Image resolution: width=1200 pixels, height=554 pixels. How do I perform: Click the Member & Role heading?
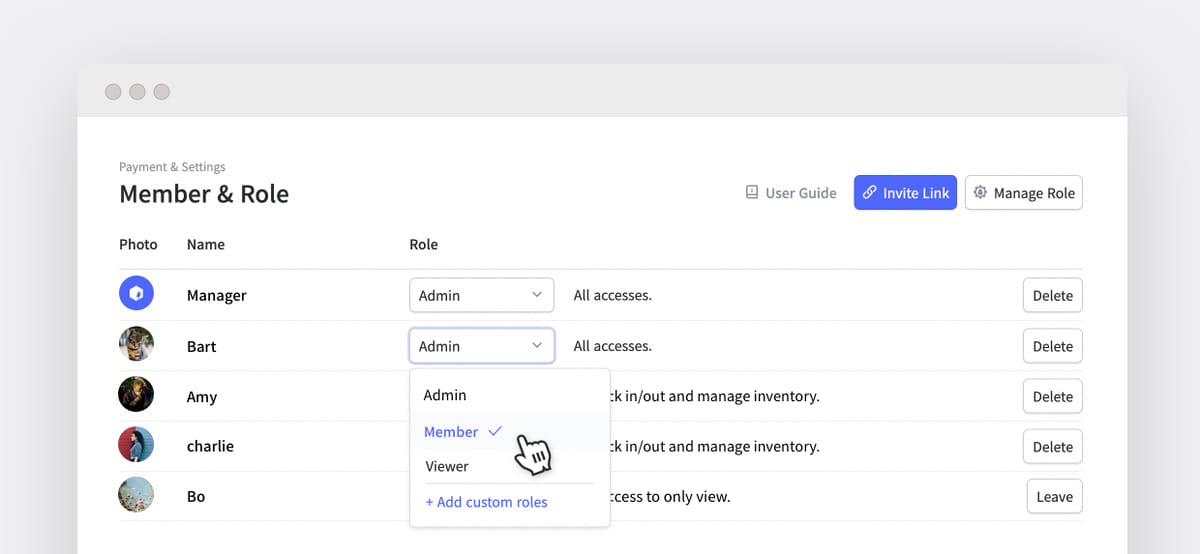coord(204,193)
